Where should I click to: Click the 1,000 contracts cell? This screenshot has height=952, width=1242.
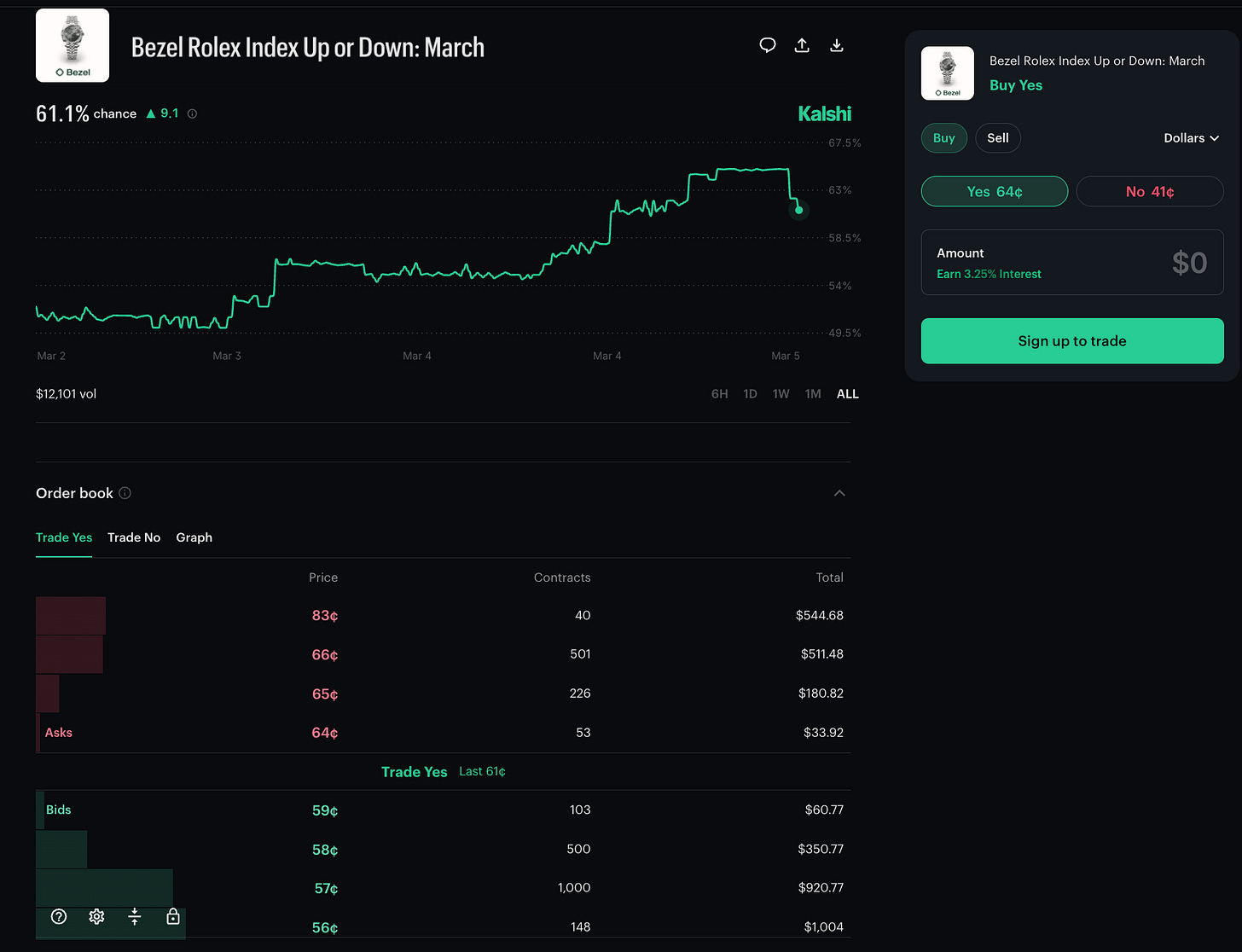(574, 888)
